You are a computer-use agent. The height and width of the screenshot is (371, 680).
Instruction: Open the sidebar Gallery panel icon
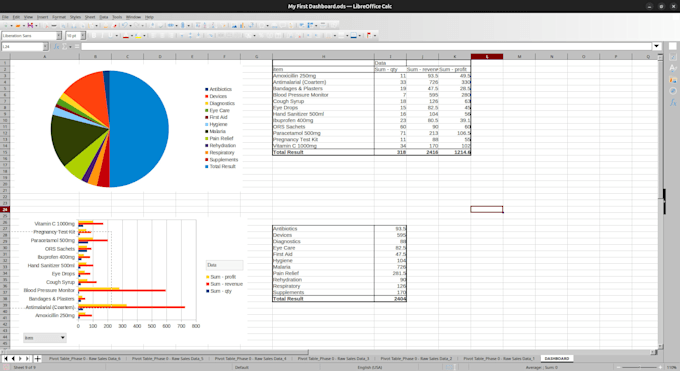coord(673,79)
